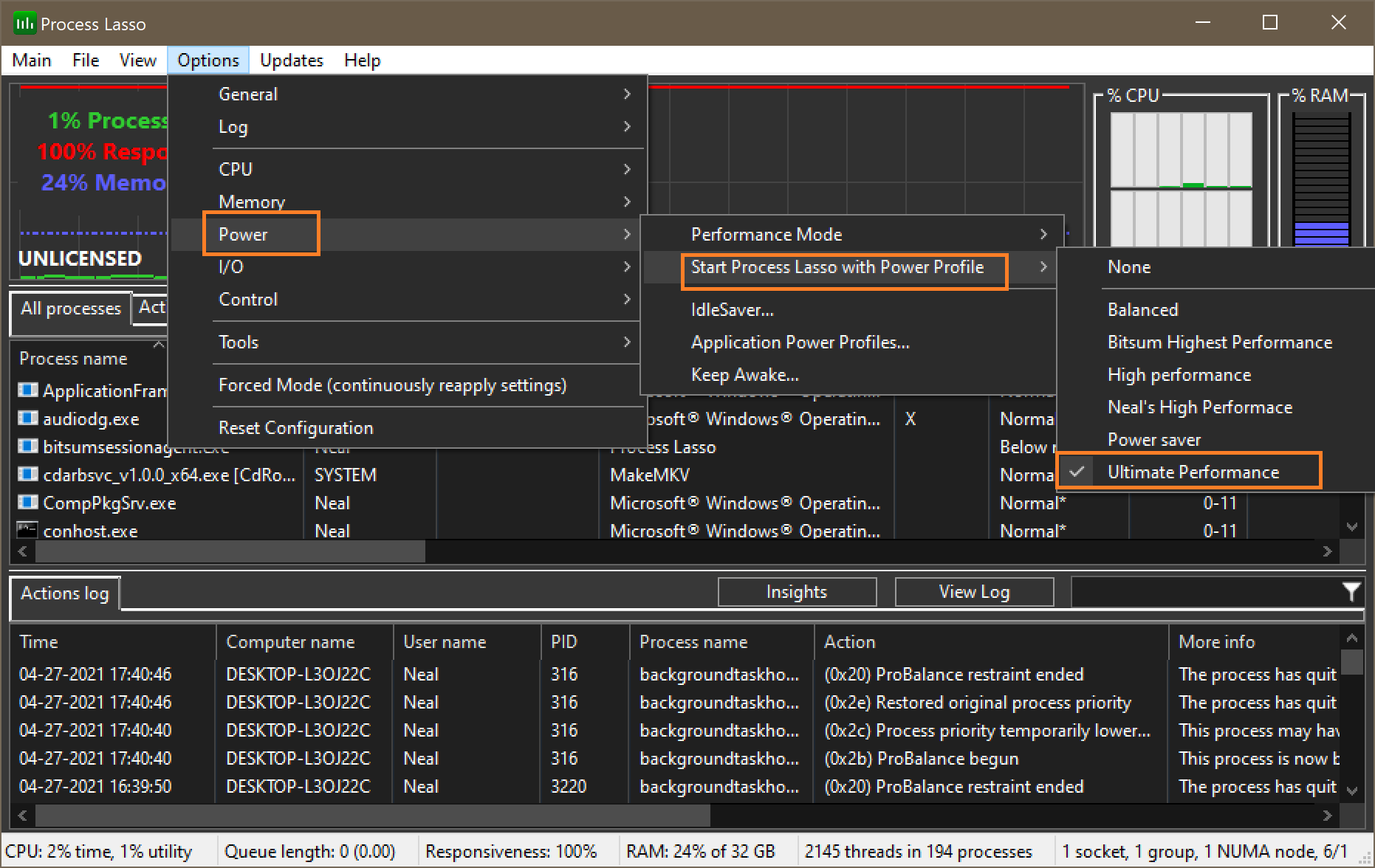This screenshot has height=868, width=1375.
Task: Select None as startup power profile
Action: (1216, 266)
